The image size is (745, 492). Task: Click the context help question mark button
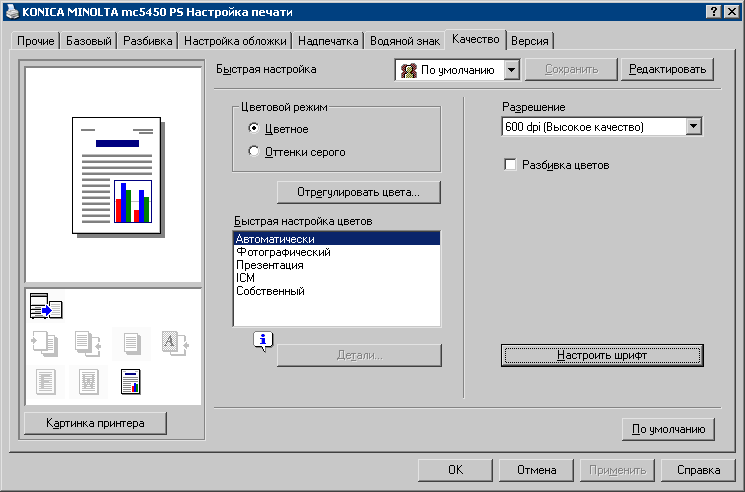tap(714, 12)
